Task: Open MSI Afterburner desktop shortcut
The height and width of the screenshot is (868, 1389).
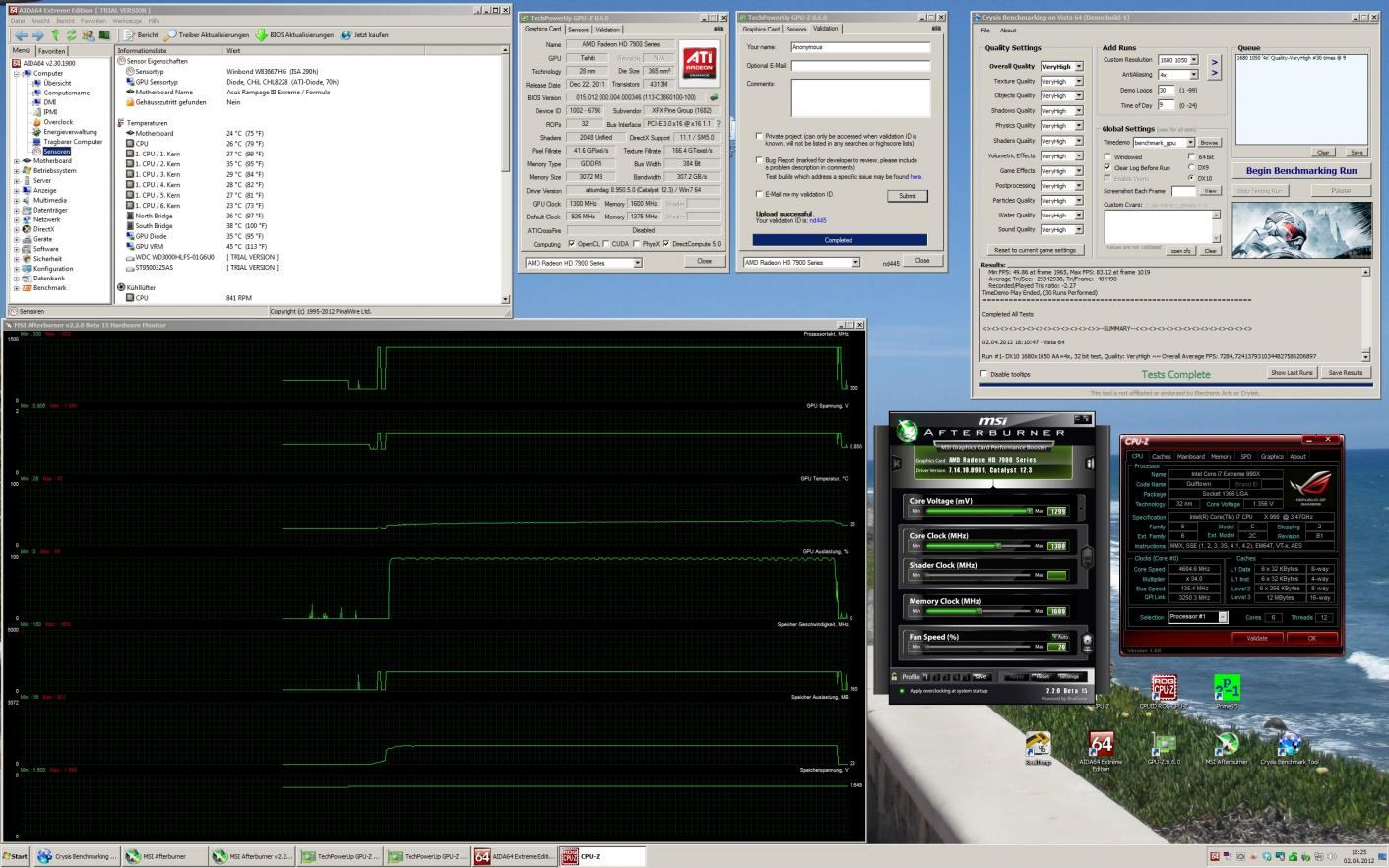Action: [x=1227, y=750]
